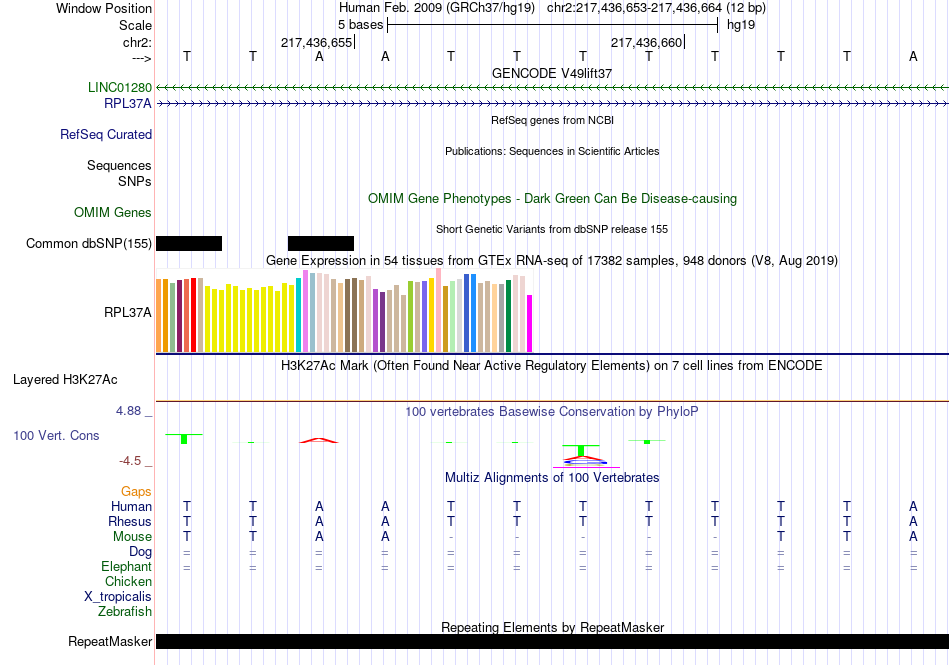Screen dimensions: 950x665
Task: Click Repeating Elements by RepeatMasker title
Action: coord(553,627)
